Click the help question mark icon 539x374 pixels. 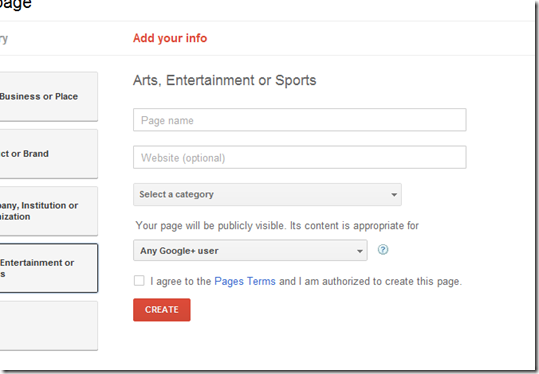pos(383,250)
